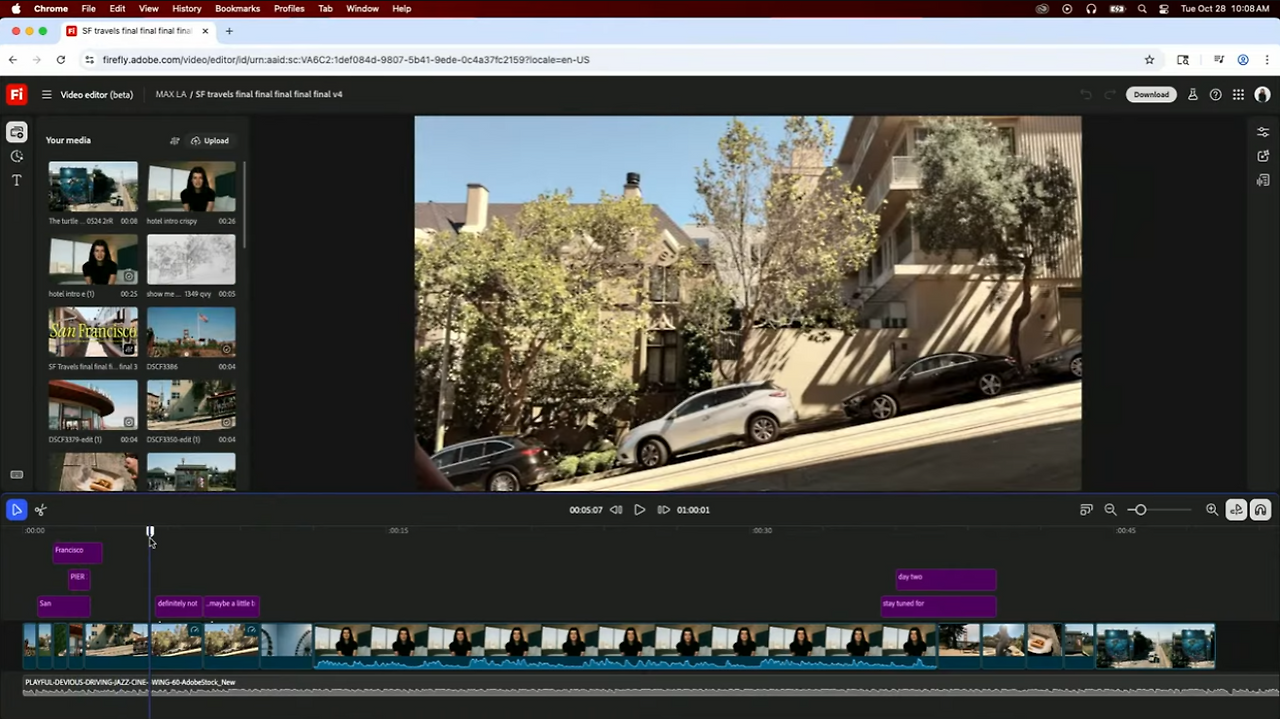Open the audio panel icon in the right sidebar
Screen dimensions: 1280x719
coord(1263,180)
